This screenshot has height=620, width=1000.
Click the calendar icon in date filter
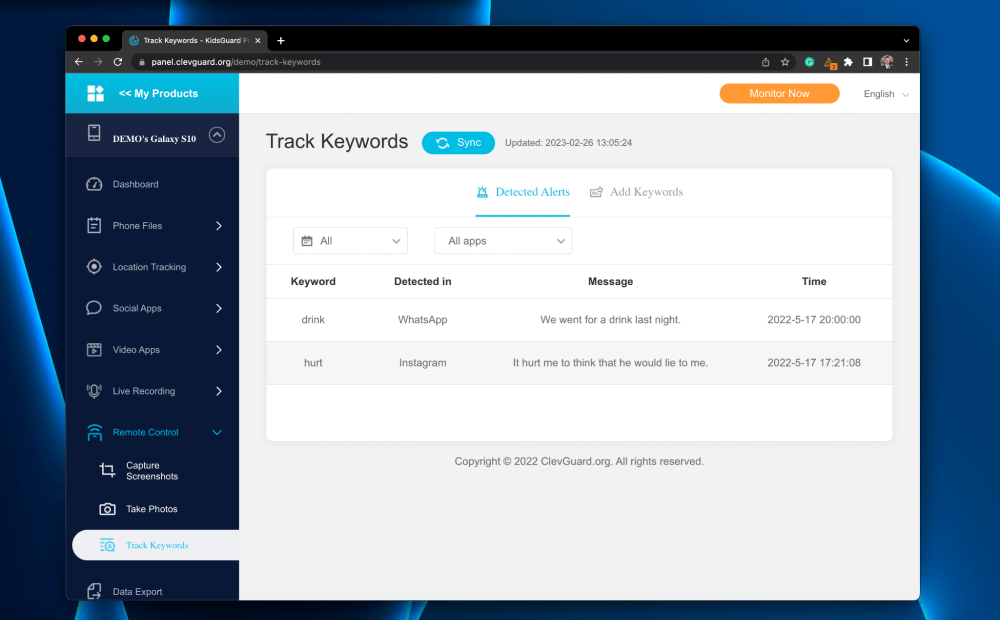(x=307, y=241)
